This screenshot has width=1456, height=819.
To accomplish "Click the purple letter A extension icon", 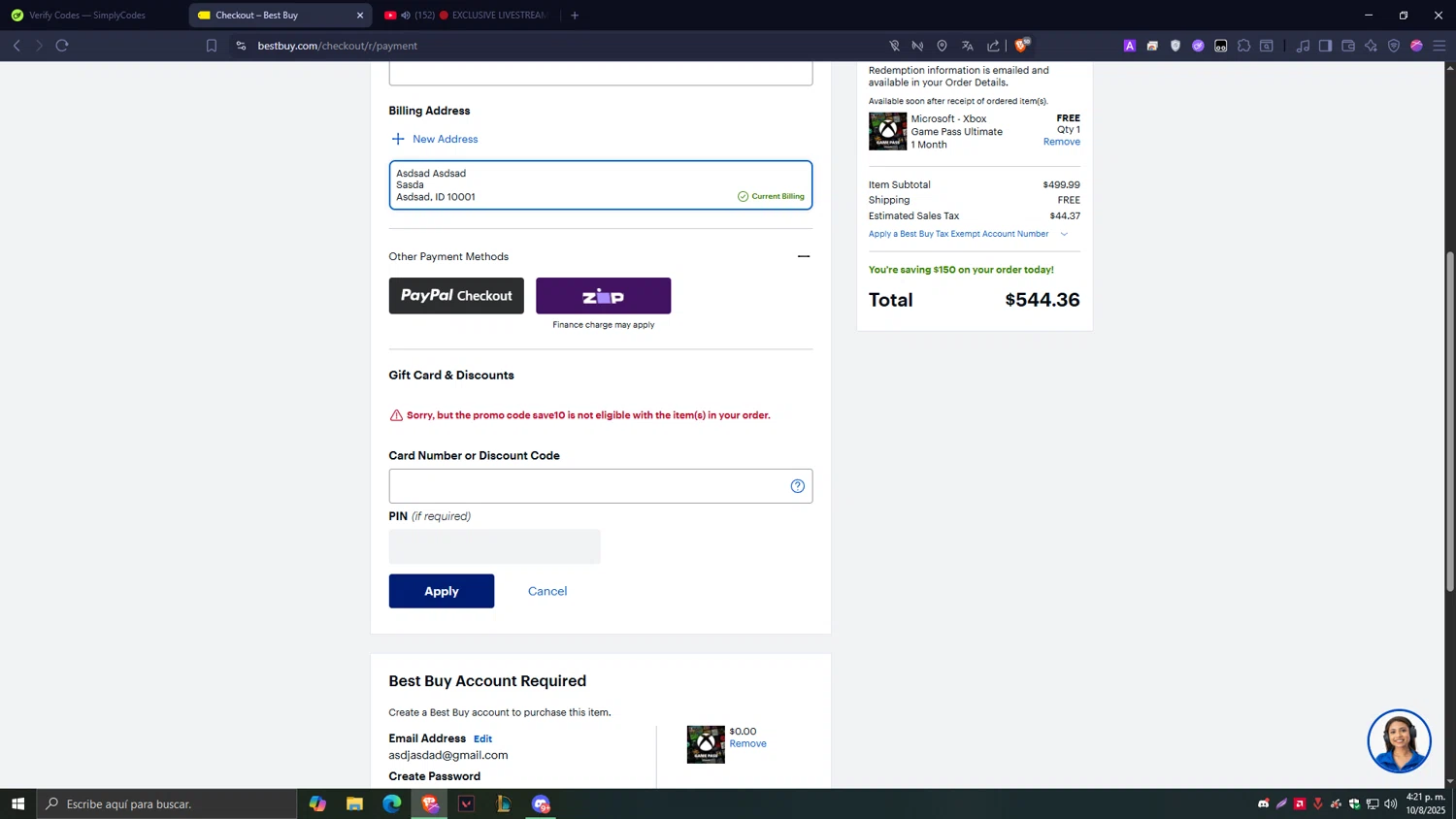I will pyautogui.click(x=1130, y=46).
